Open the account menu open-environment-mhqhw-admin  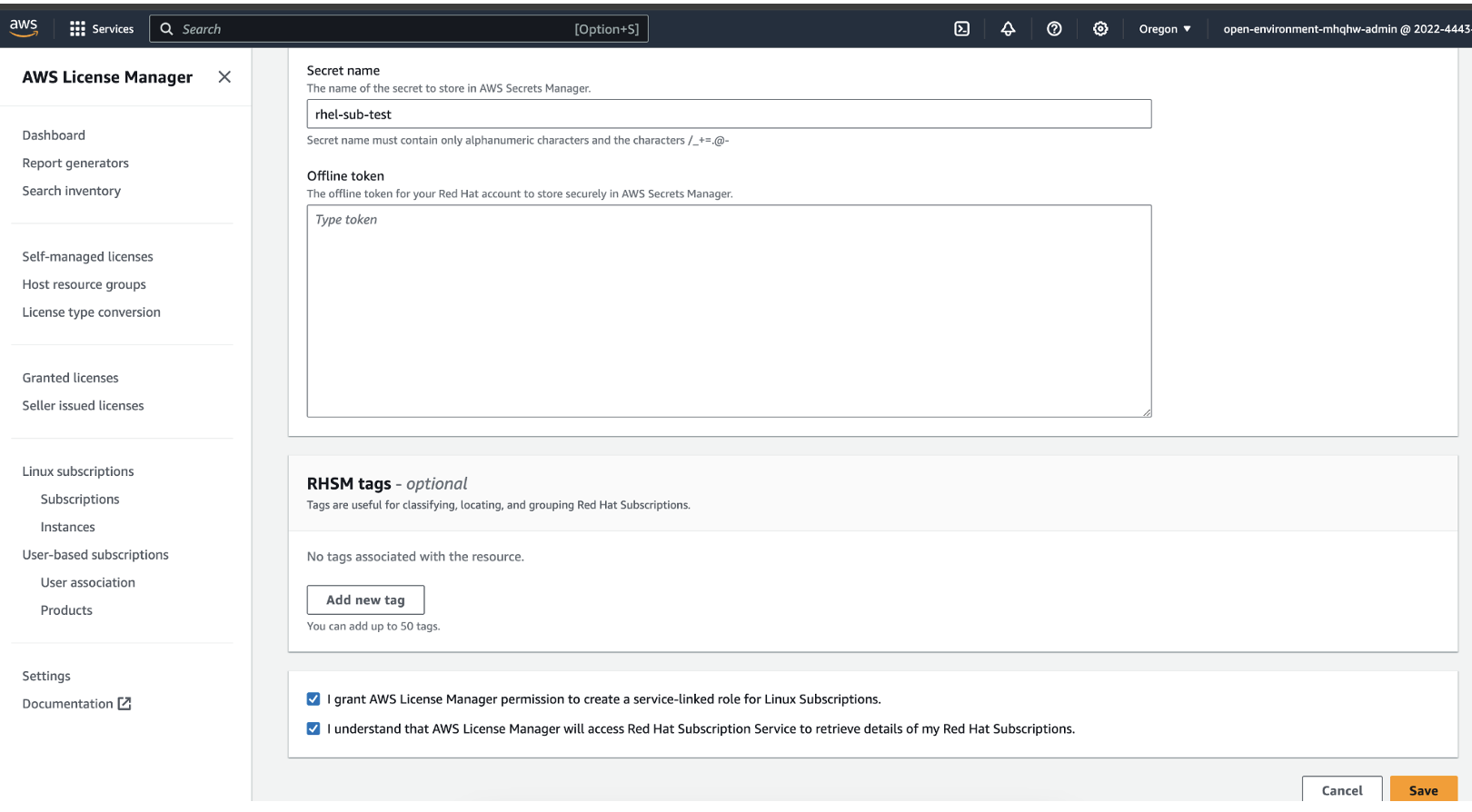click(1347, 29)
